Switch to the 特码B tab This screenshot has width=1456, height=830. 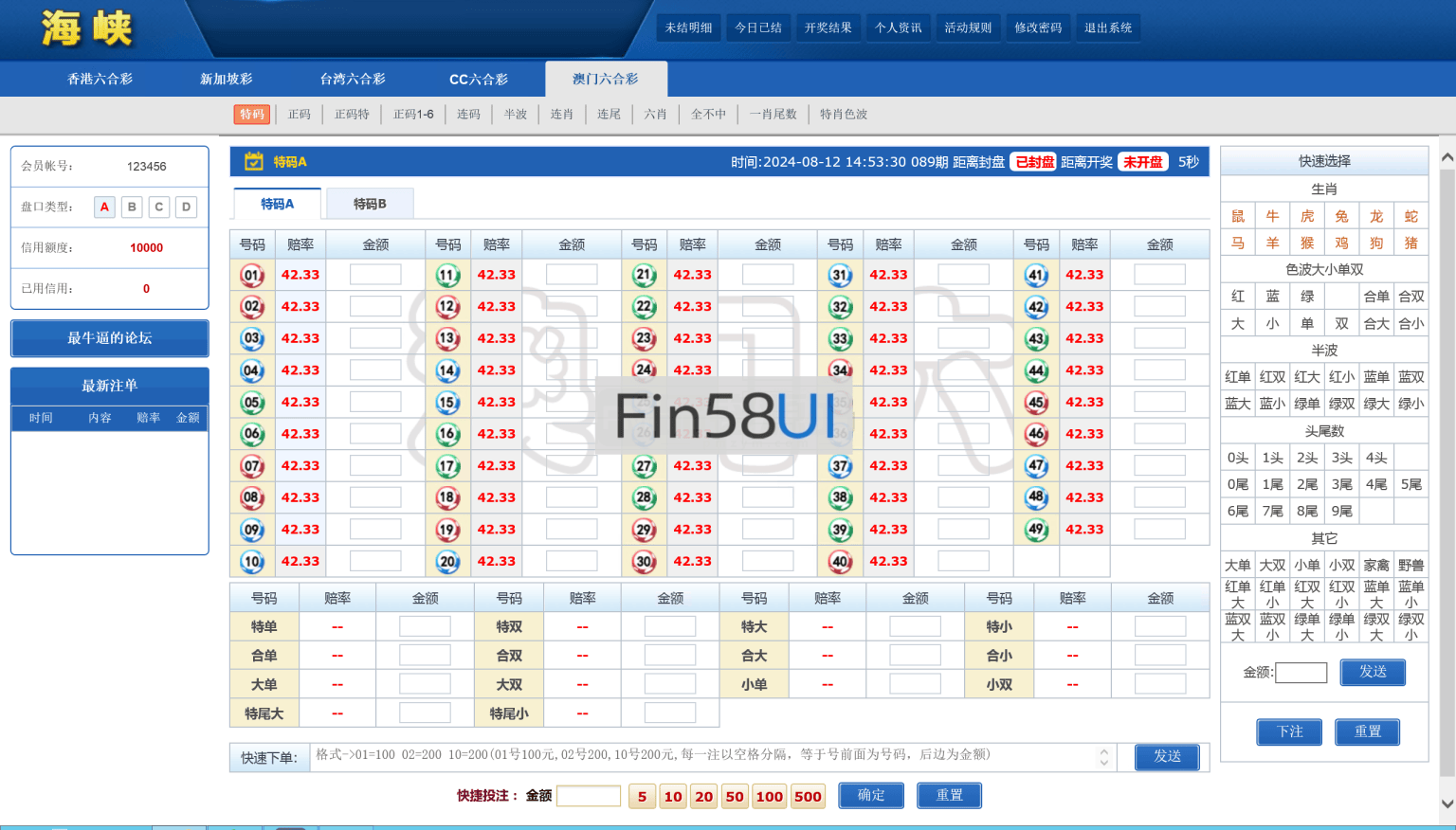[x=370, y=204]
